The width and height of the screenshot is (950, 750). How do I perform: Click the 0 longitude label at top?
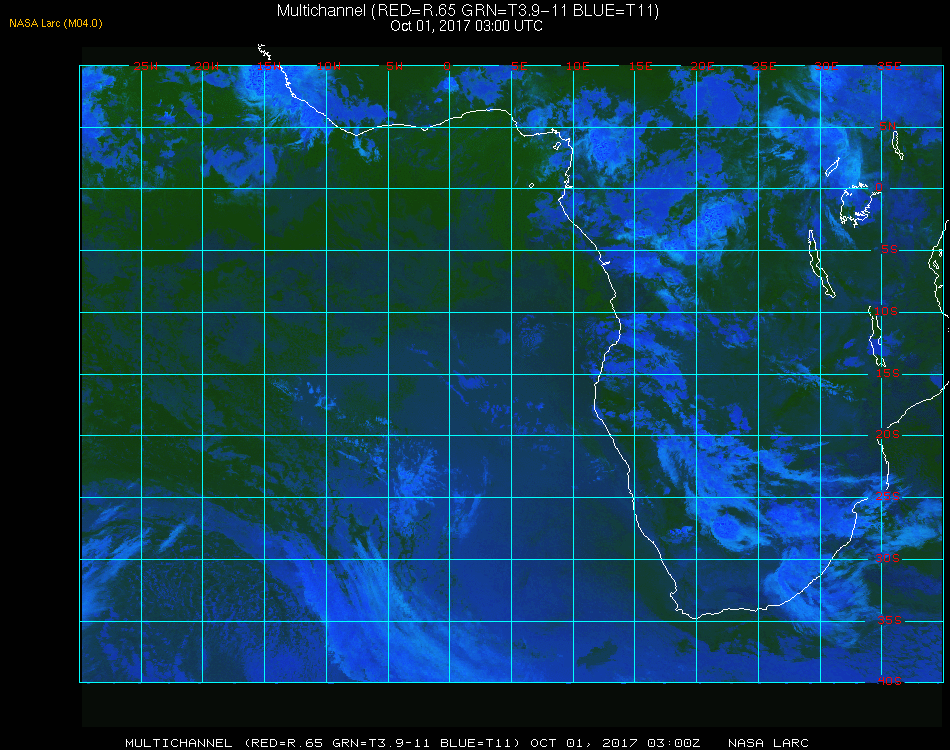coord(447,66)
